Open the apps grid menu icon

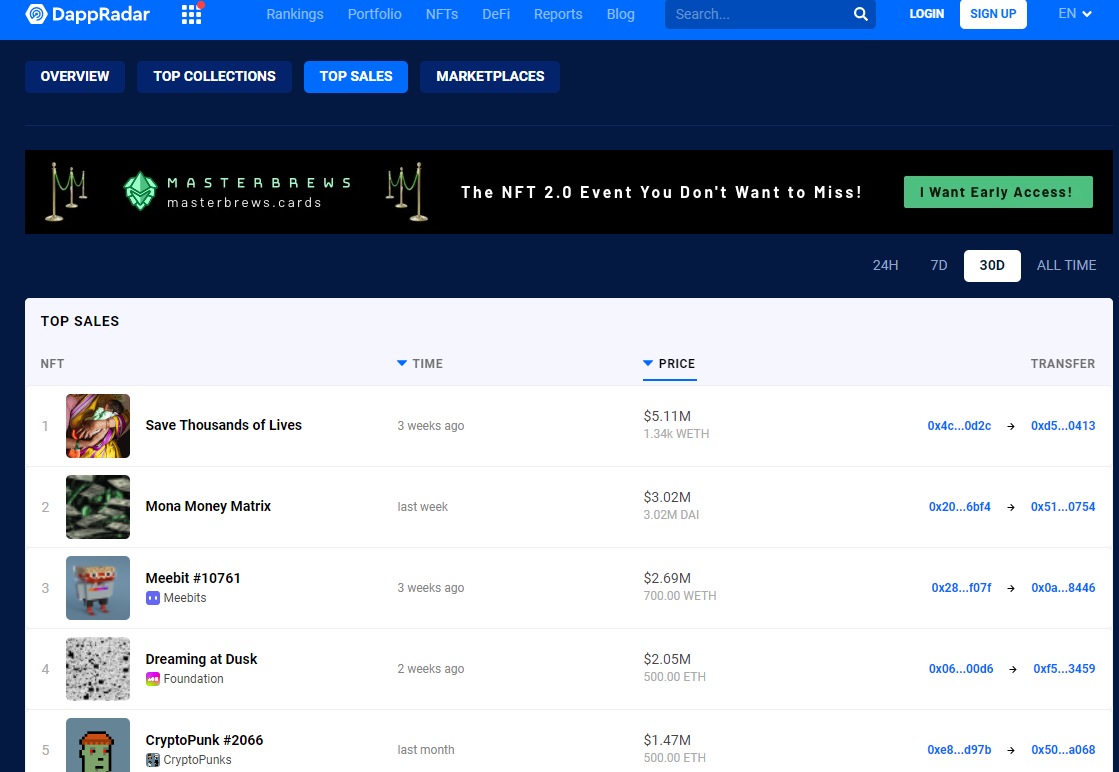point(191,14)
